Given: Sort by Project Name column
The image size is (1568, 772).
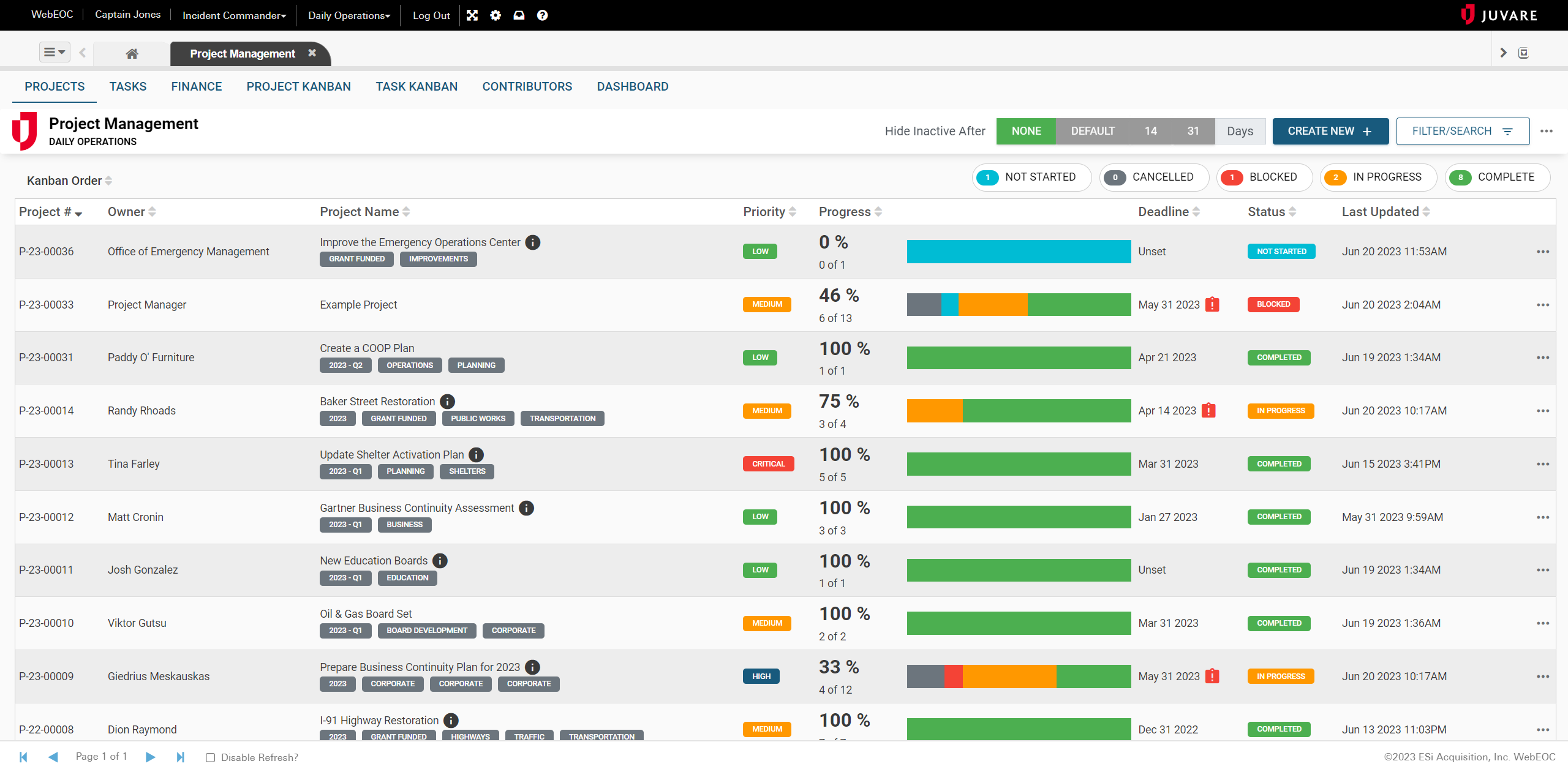Looking at the screenshot, I should (x=364, y=212).
